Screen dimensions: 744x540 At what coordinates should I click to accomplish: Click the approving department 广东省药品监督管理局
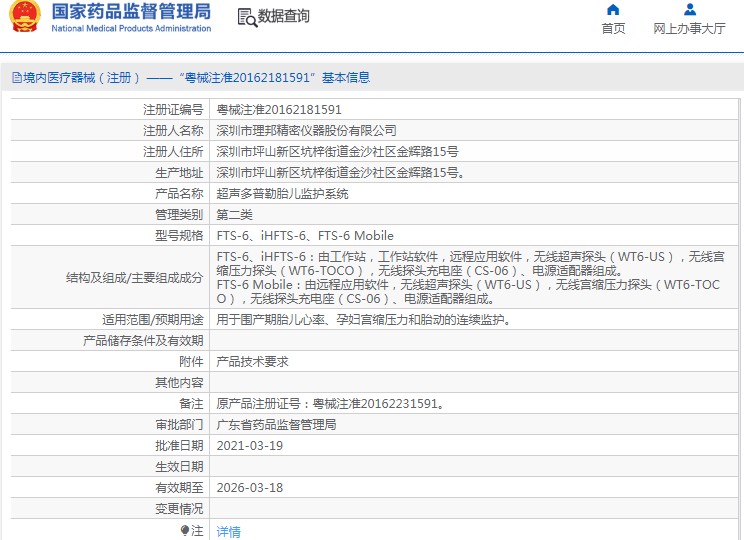point(276,425)
